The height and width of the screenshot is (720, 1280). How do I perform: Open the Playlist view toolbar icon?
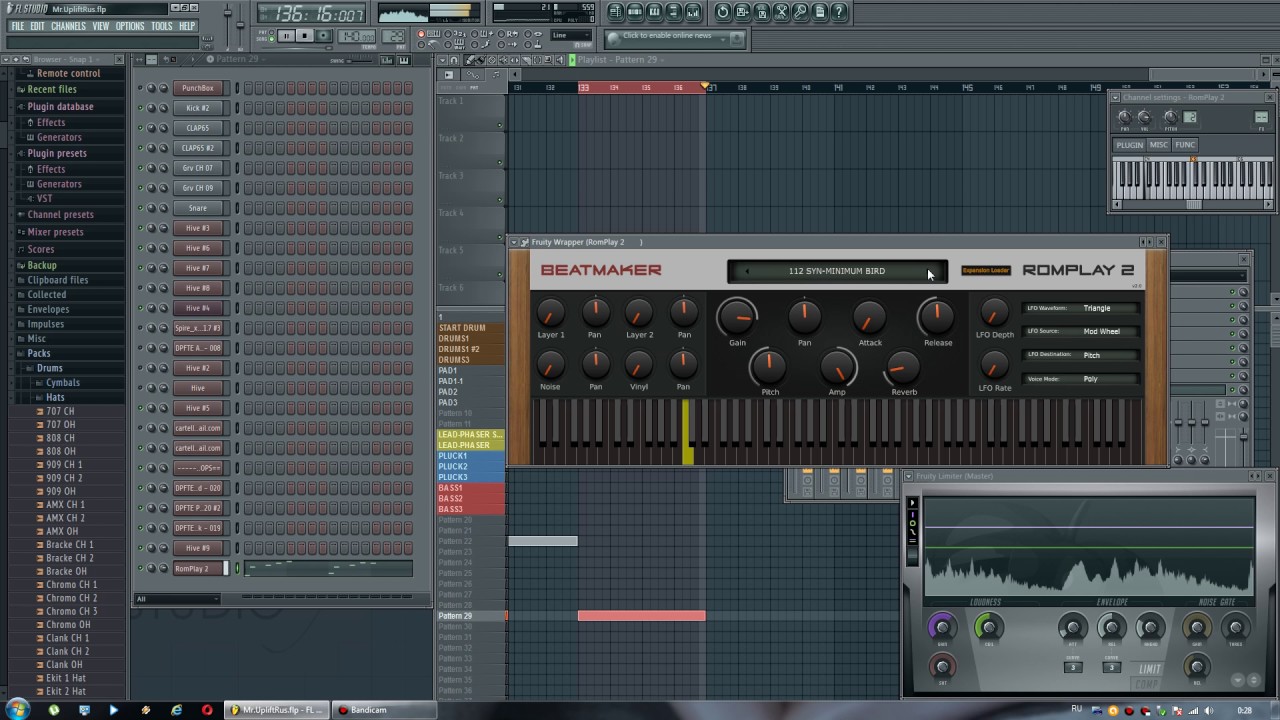pyautogui.click(x=616, y=12)
